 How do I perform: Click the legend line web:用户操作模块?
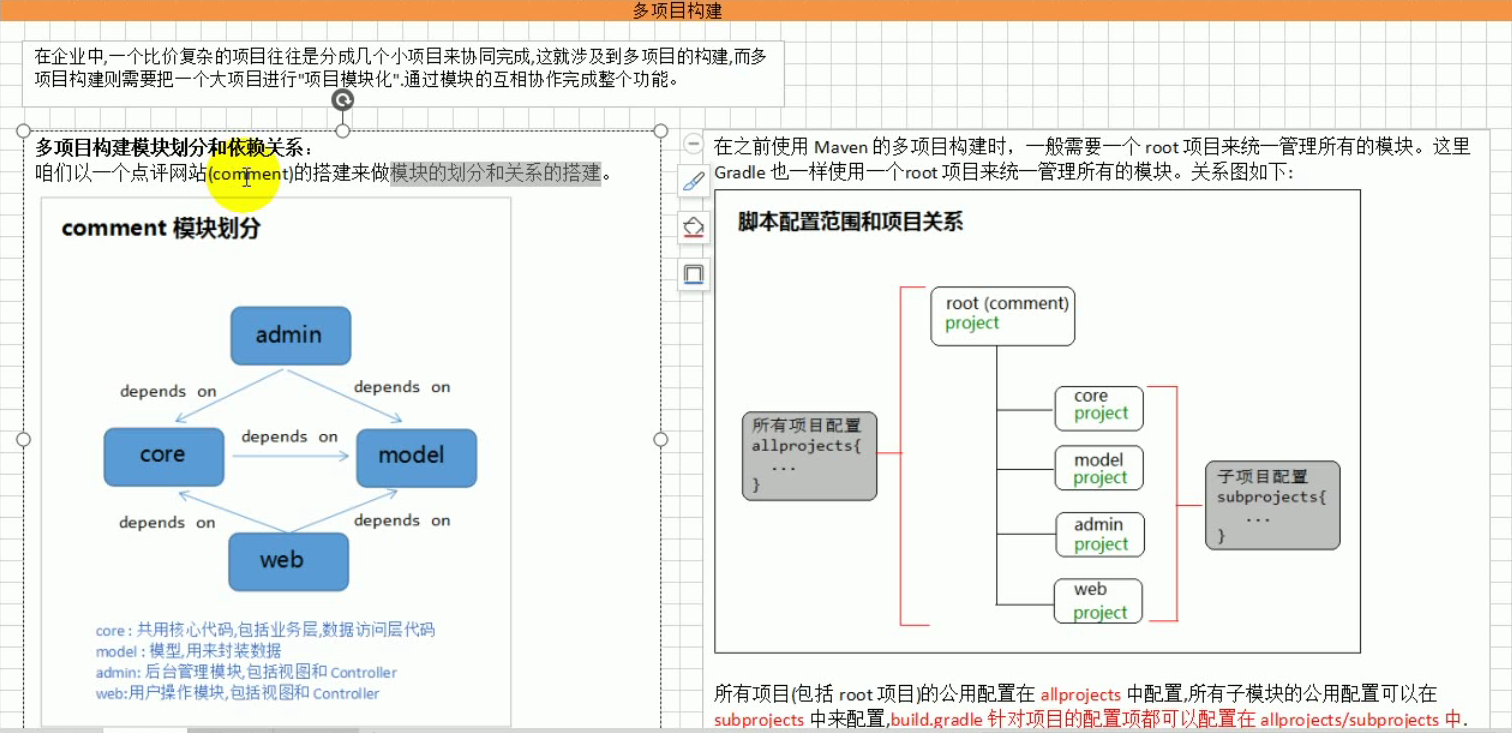[x=237, y=693]
